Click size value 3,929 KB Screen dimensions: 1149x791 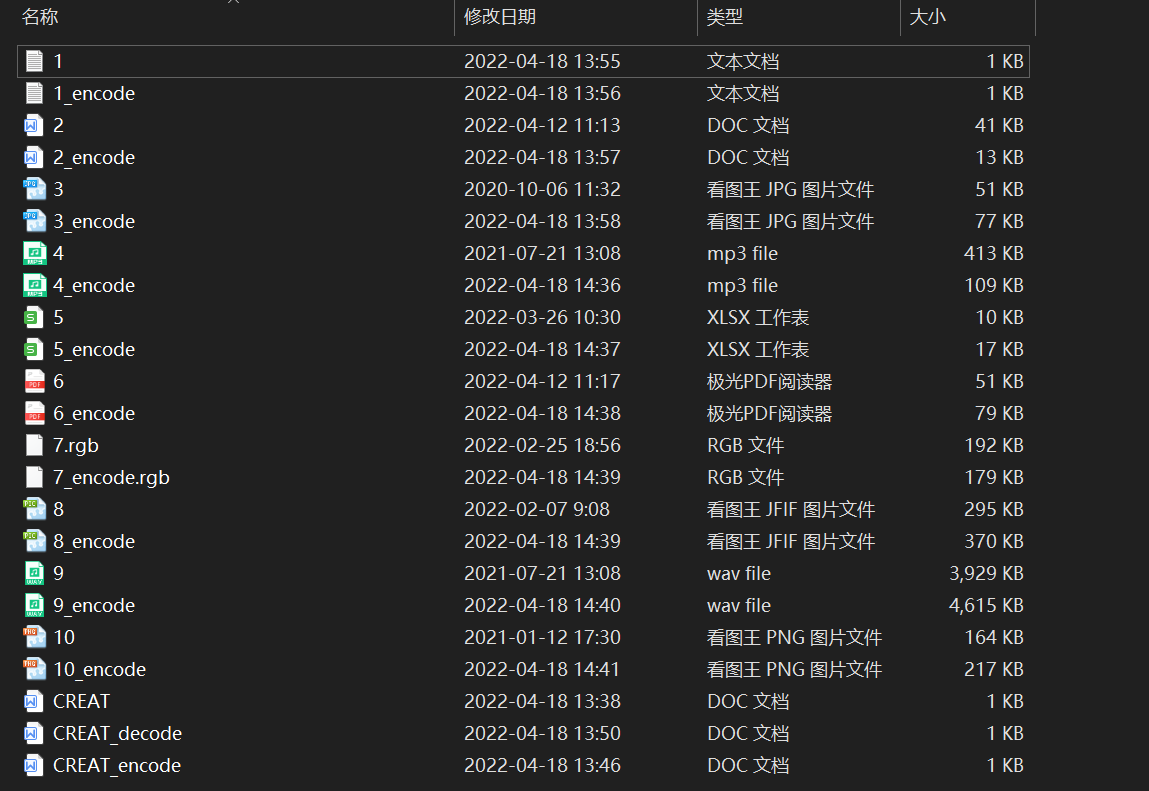986,573
